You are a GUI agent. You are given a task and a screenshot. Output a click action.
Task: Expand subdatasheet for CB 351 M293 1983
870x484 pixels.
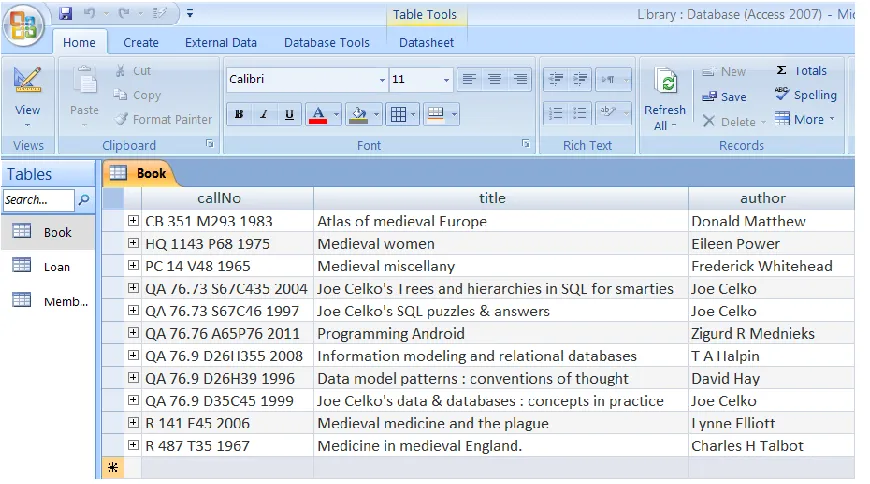(x=133, y=220)
